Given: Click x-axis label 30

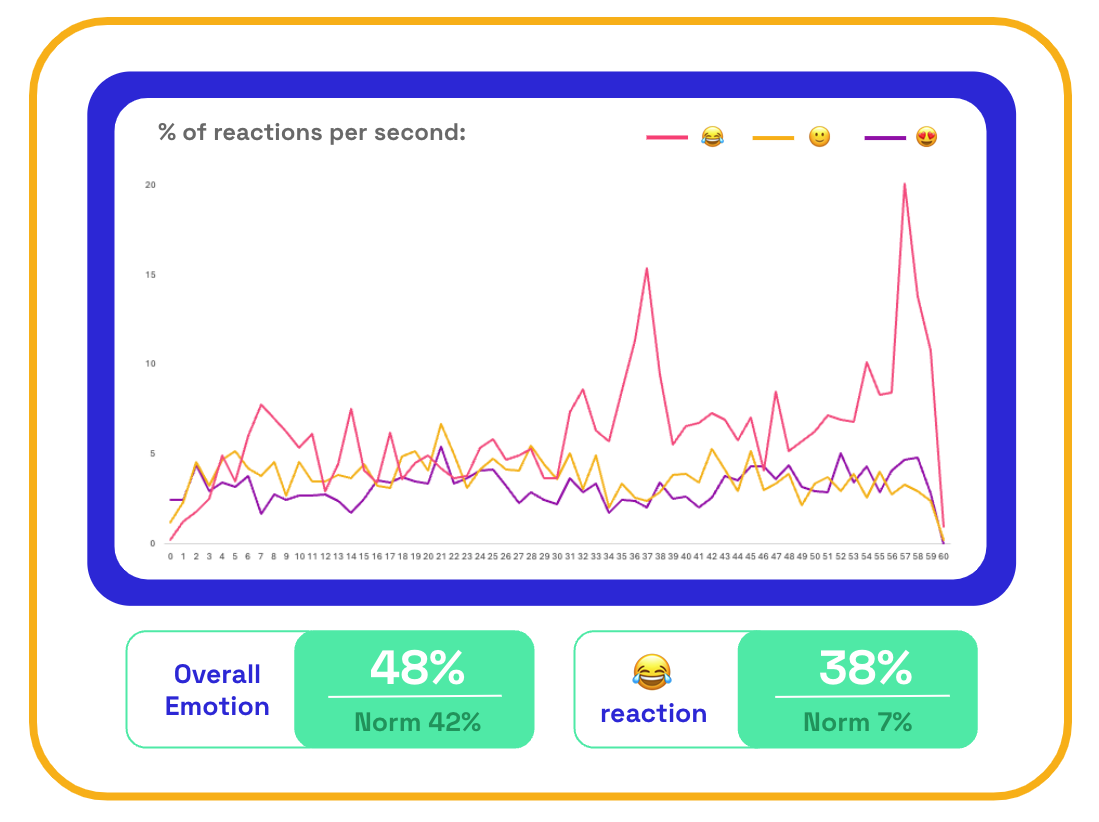Looking at the screenshot, I should [557, 556].
